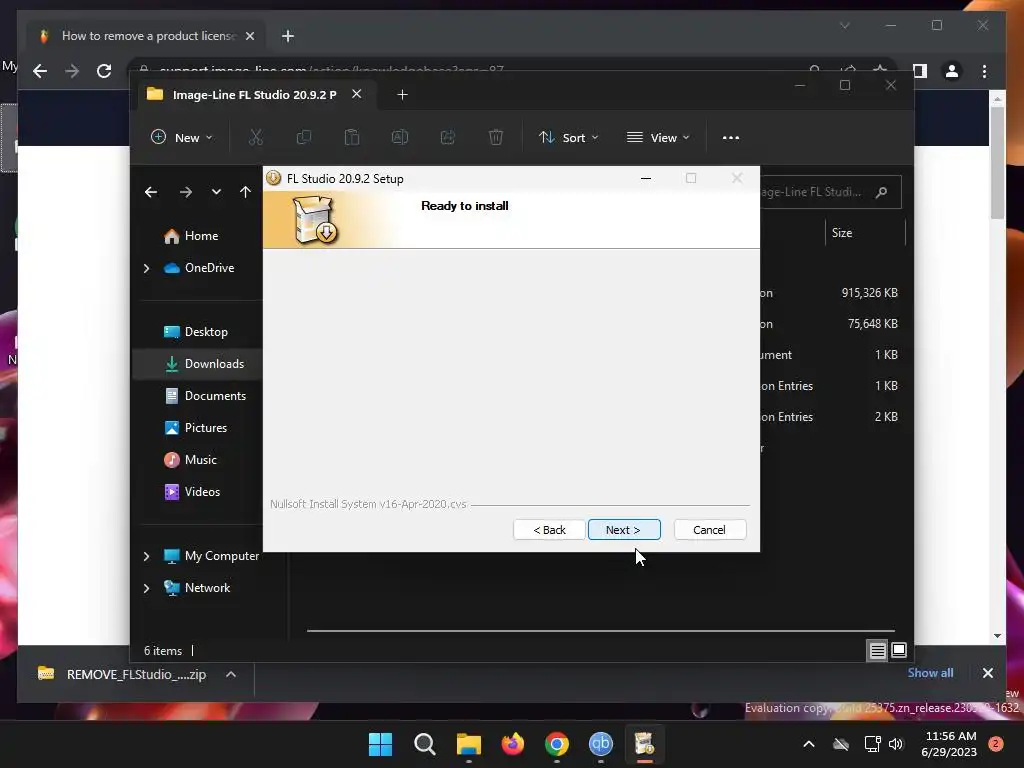Click the Cut scissors icon in Explorer
This screenshot has width=1024, height=768.
255,137
